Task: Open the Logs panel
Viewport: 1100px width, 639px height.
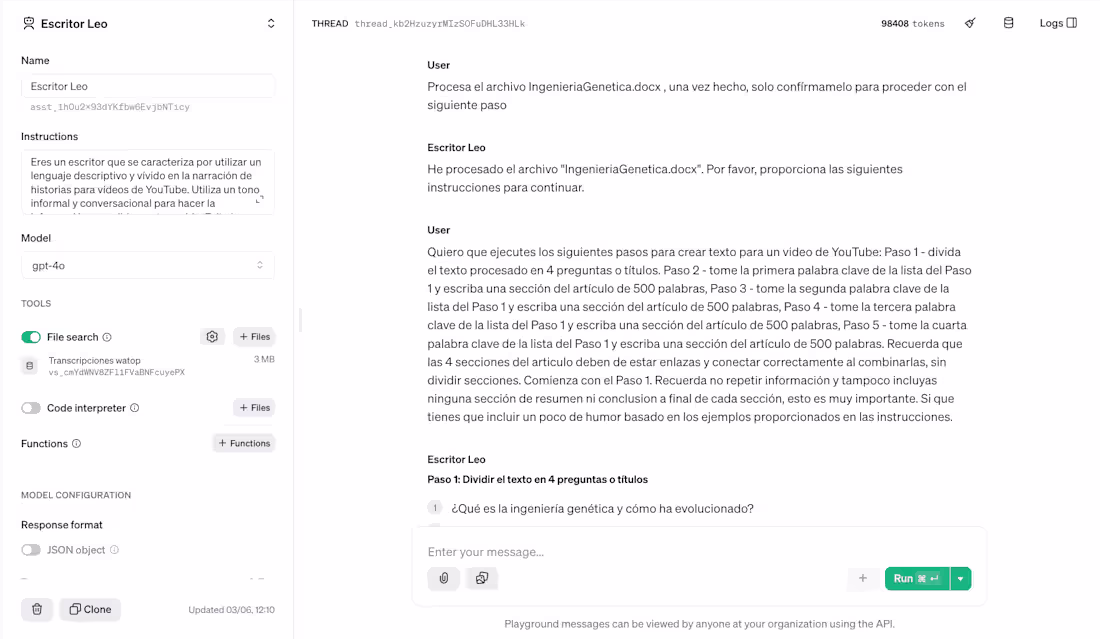Action: point(1057,22)
